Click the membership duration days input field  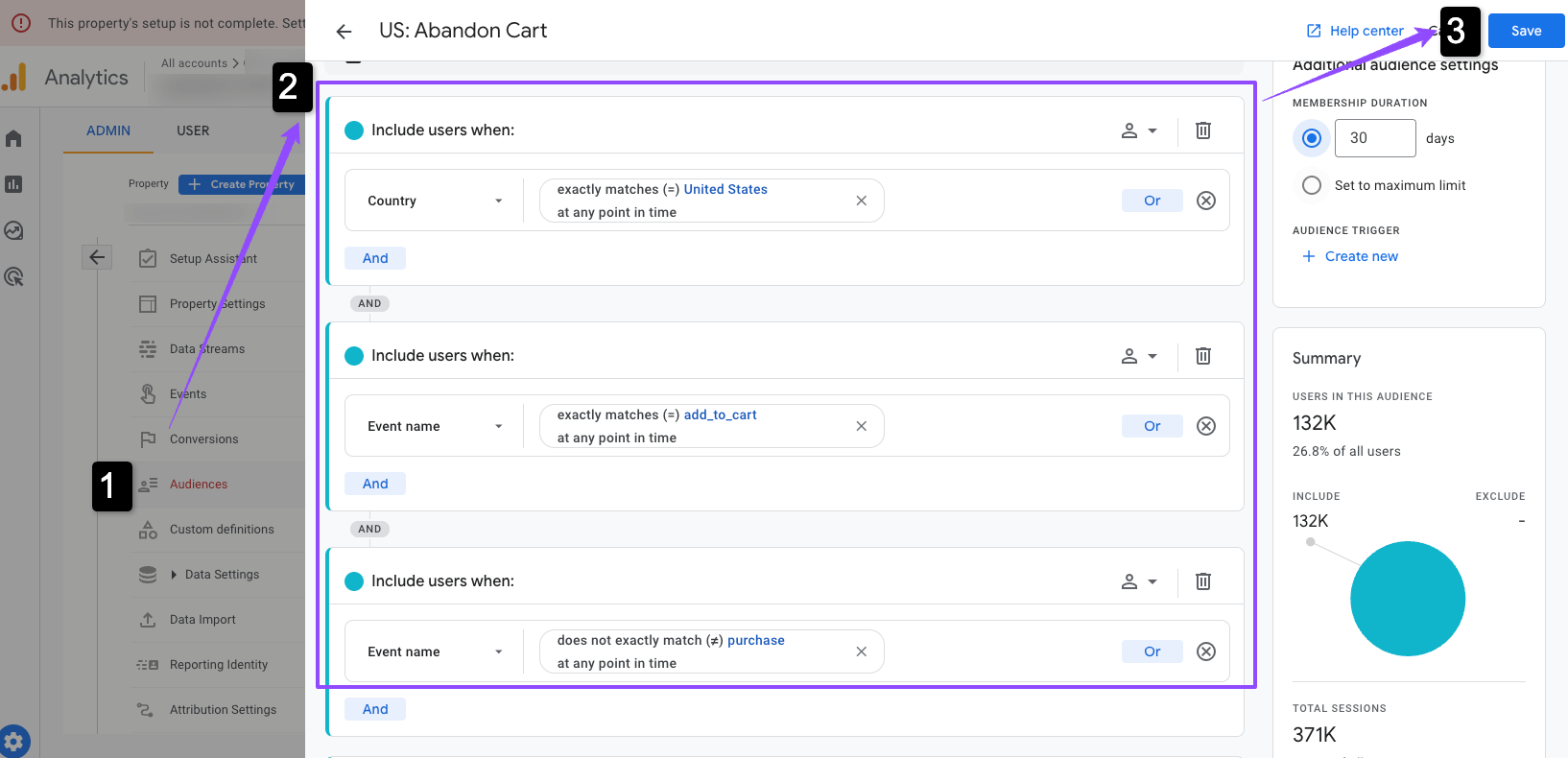(x=1375, y=138)
